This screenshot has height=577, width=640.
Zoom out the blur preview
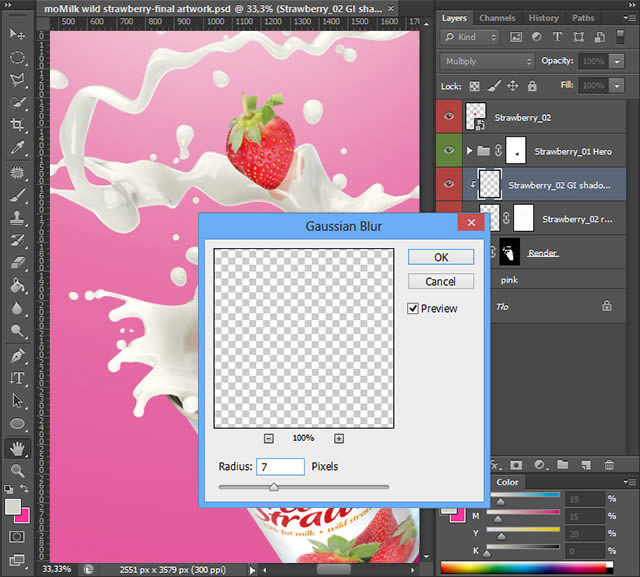[269, 438]
